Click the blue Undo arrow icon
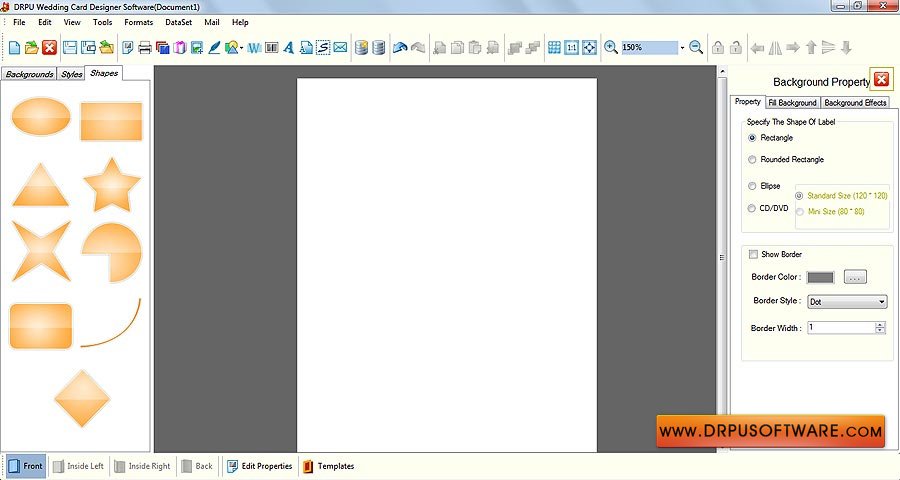The width and height of the screenshot is (900, 480). point(400,48)
